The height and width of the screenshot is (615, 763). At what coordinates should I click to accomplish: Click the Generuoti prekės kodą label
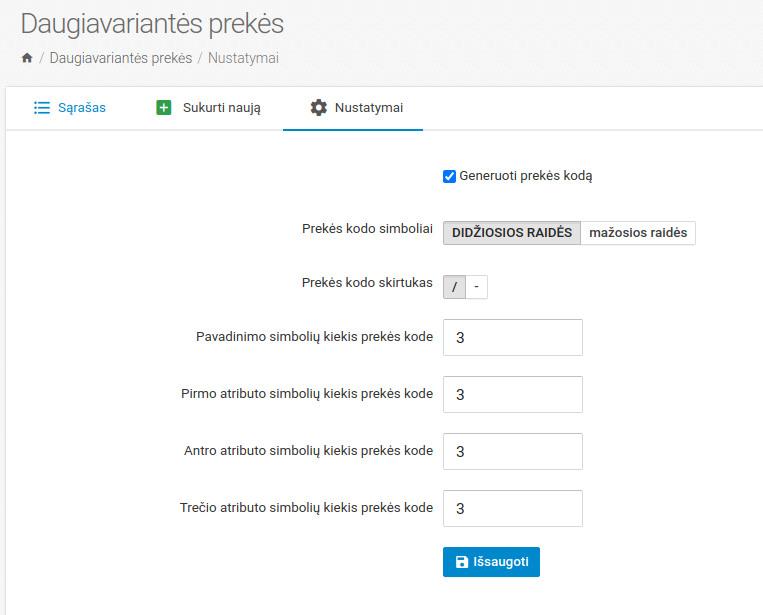(x=526, y=176)
